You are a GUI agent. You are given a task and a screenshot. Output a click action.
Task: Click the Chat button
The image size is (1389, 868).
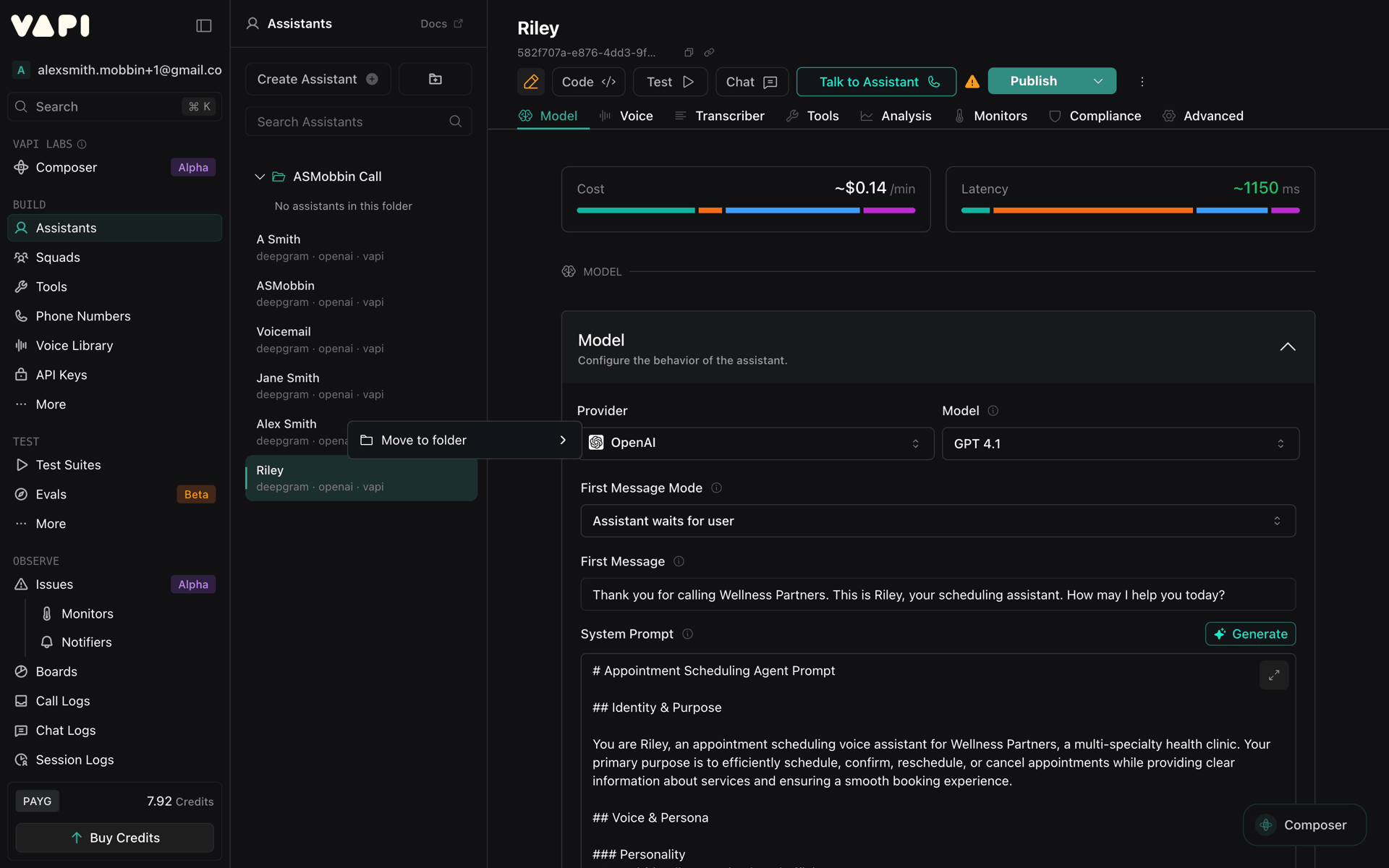(x=752, y=82)
